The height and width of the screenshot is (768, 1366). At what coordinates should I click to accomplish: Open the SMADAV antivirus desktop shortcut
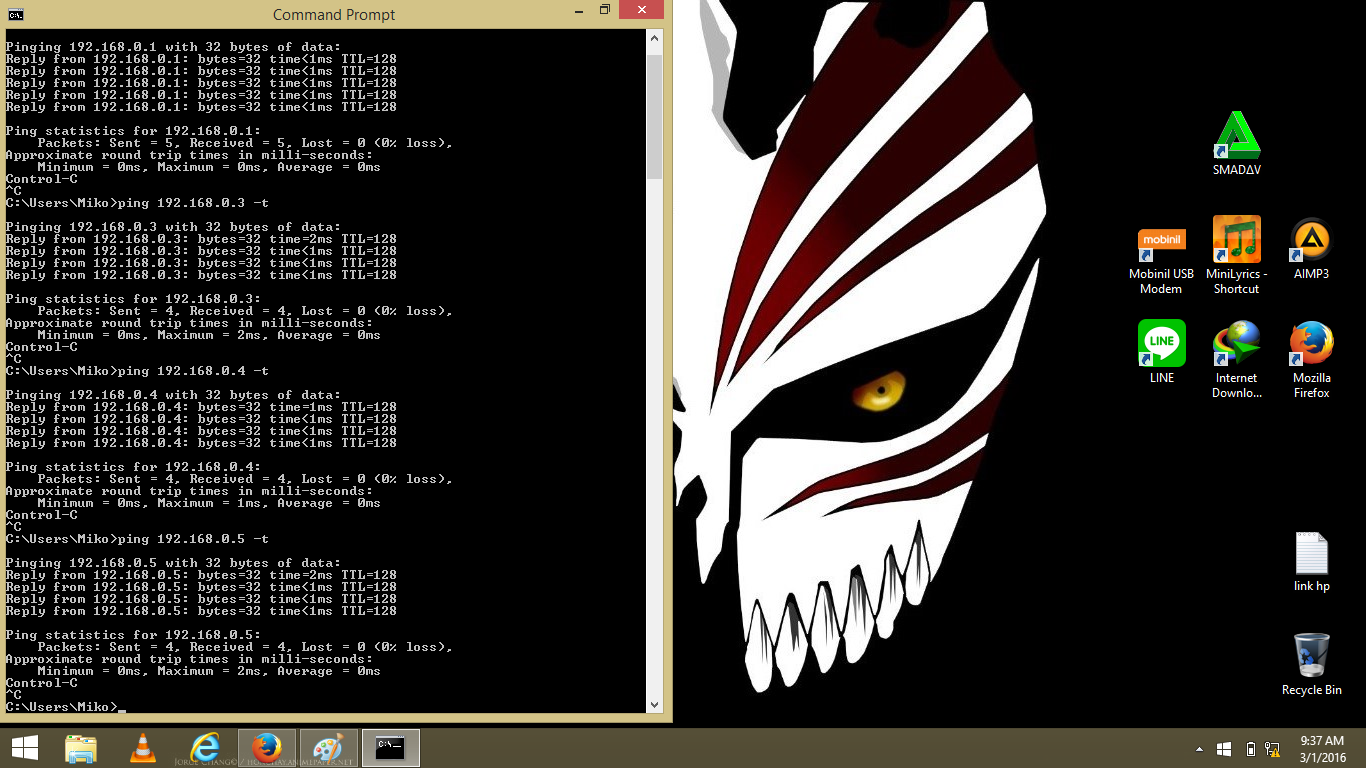[1237, 144]
